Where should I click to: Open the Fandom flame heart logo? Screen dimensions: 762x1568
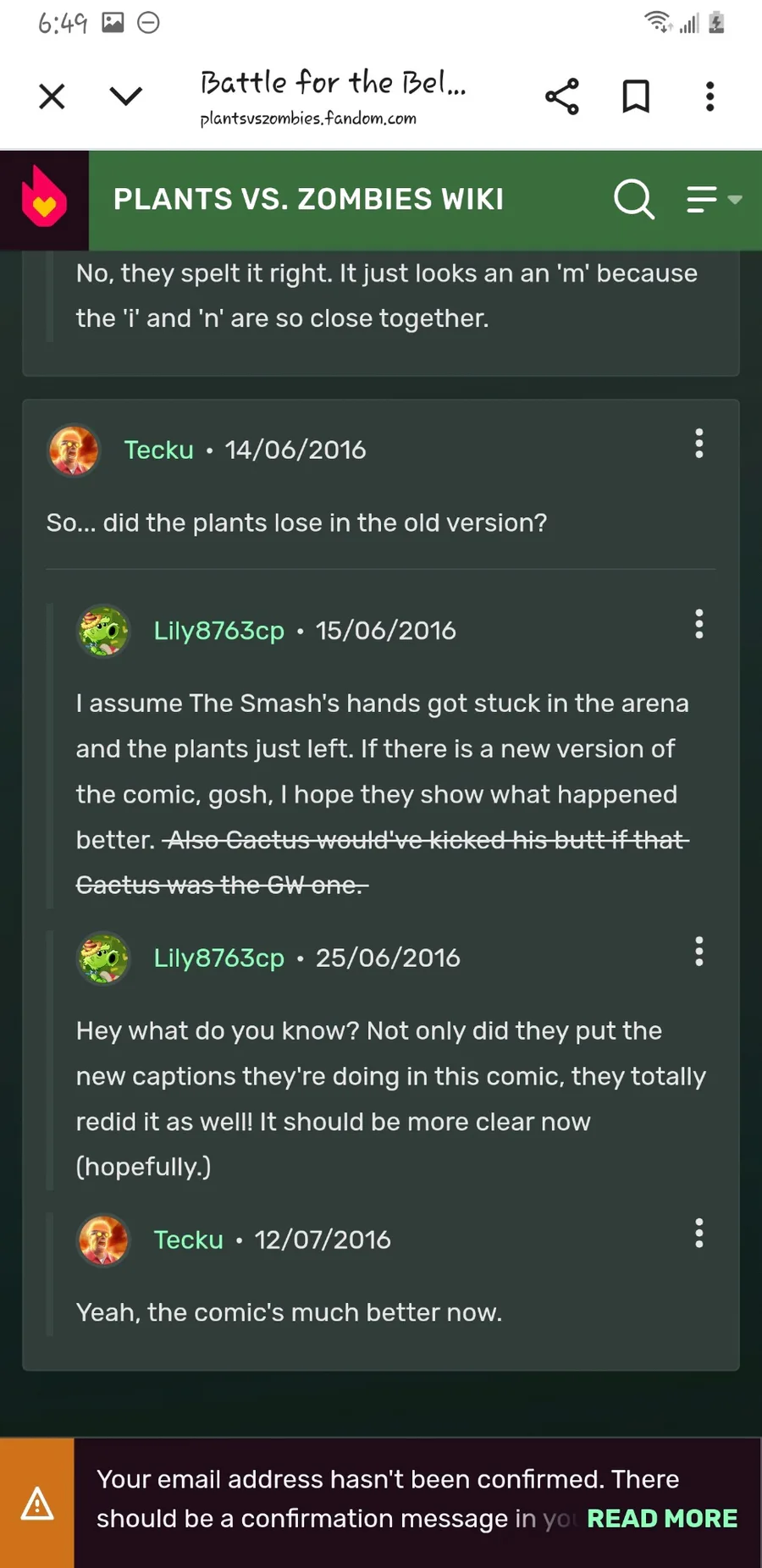click(x=44, y=199)
